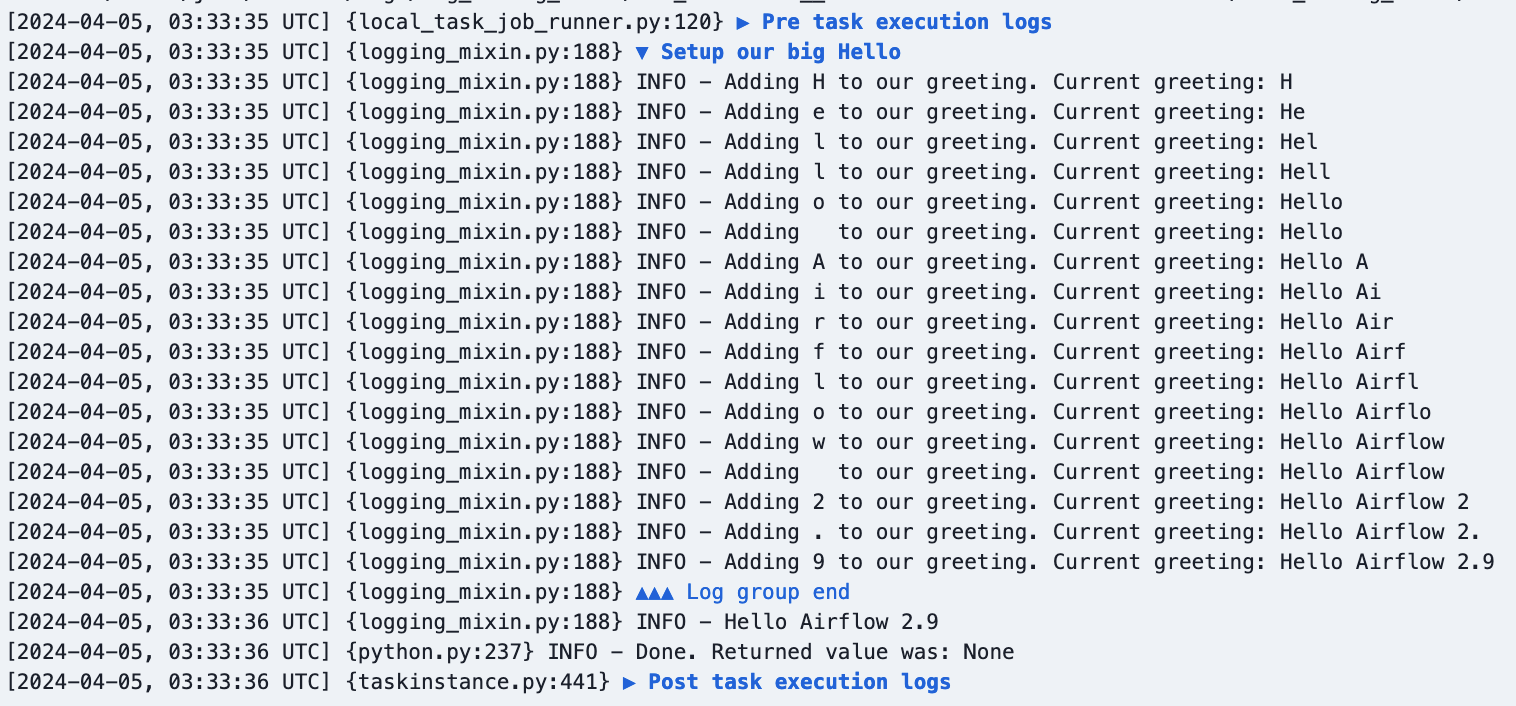Click log line 'Adding H to our greeting'
This screenshot has width=1516, height=706.
tap(964, 82)
